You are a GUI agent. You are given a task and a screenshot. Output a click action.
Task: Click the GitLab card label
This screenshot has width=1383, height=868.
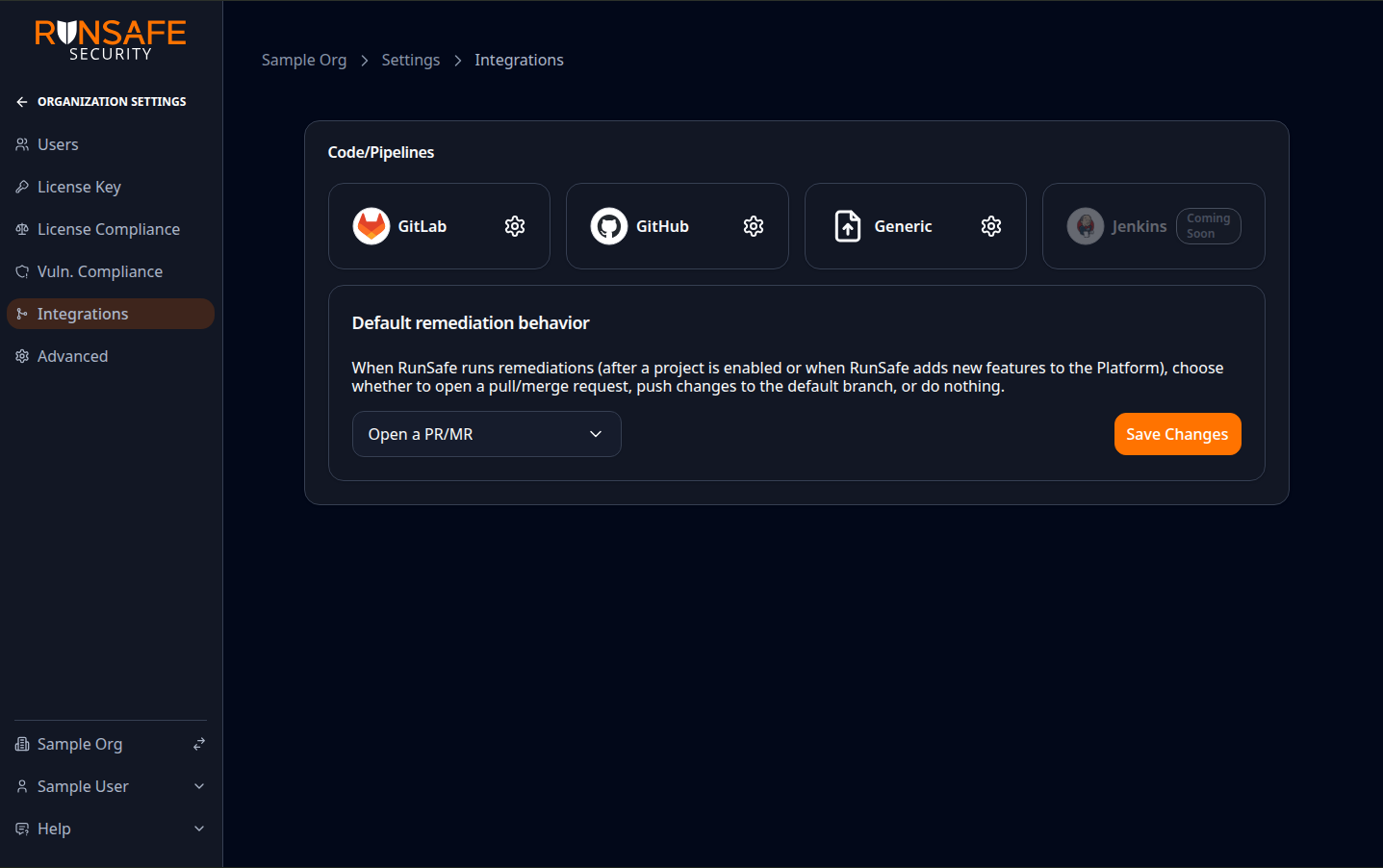pos(423,226)
